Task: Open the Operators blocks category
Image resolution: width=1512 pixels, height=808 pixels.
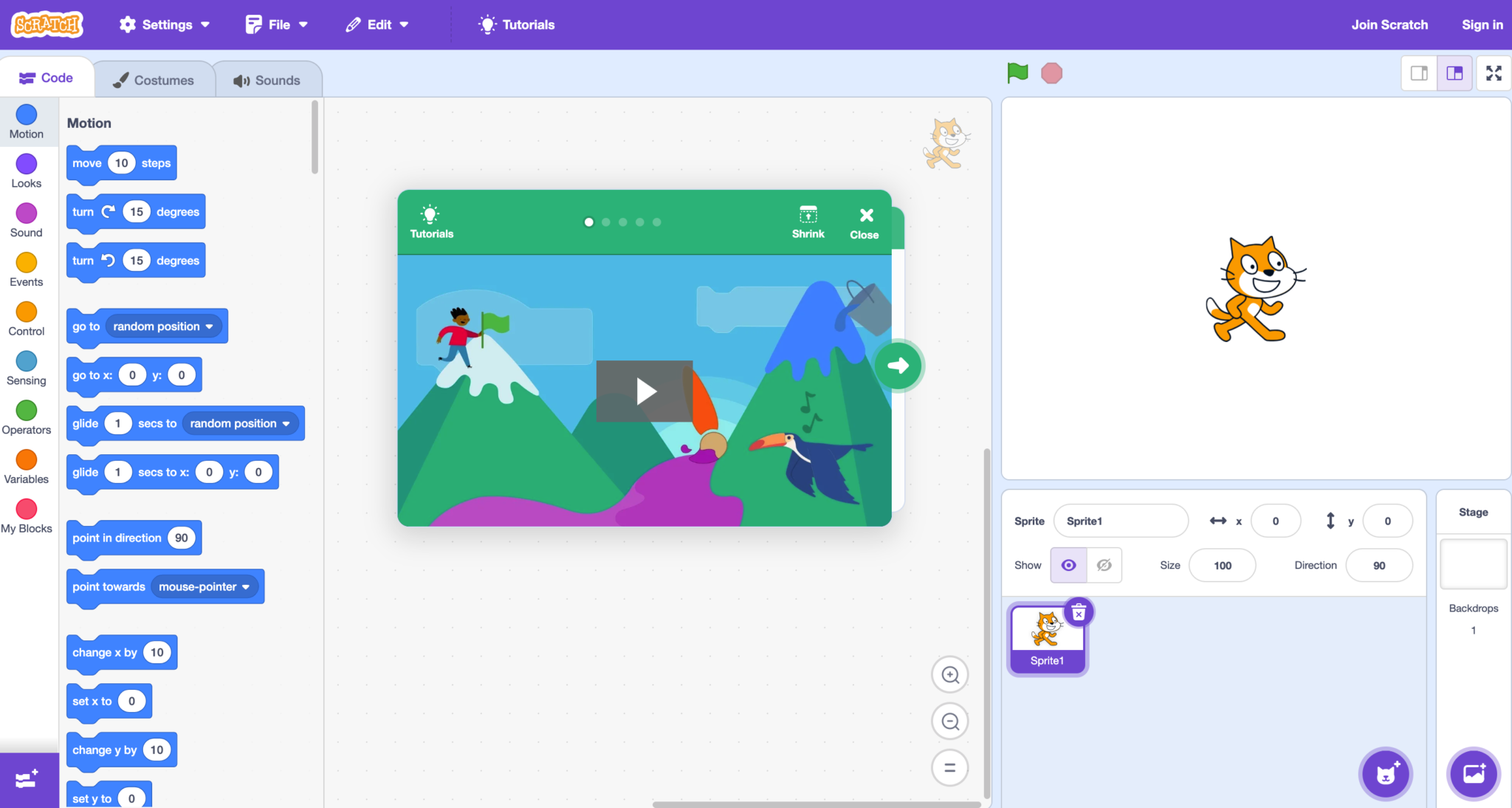Action: click(26, 417)
